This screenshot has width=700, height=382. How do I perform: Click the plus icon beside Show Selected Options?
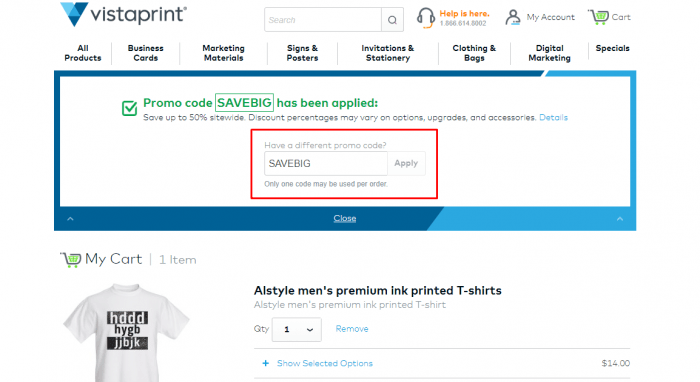click(x=266, y=363)
